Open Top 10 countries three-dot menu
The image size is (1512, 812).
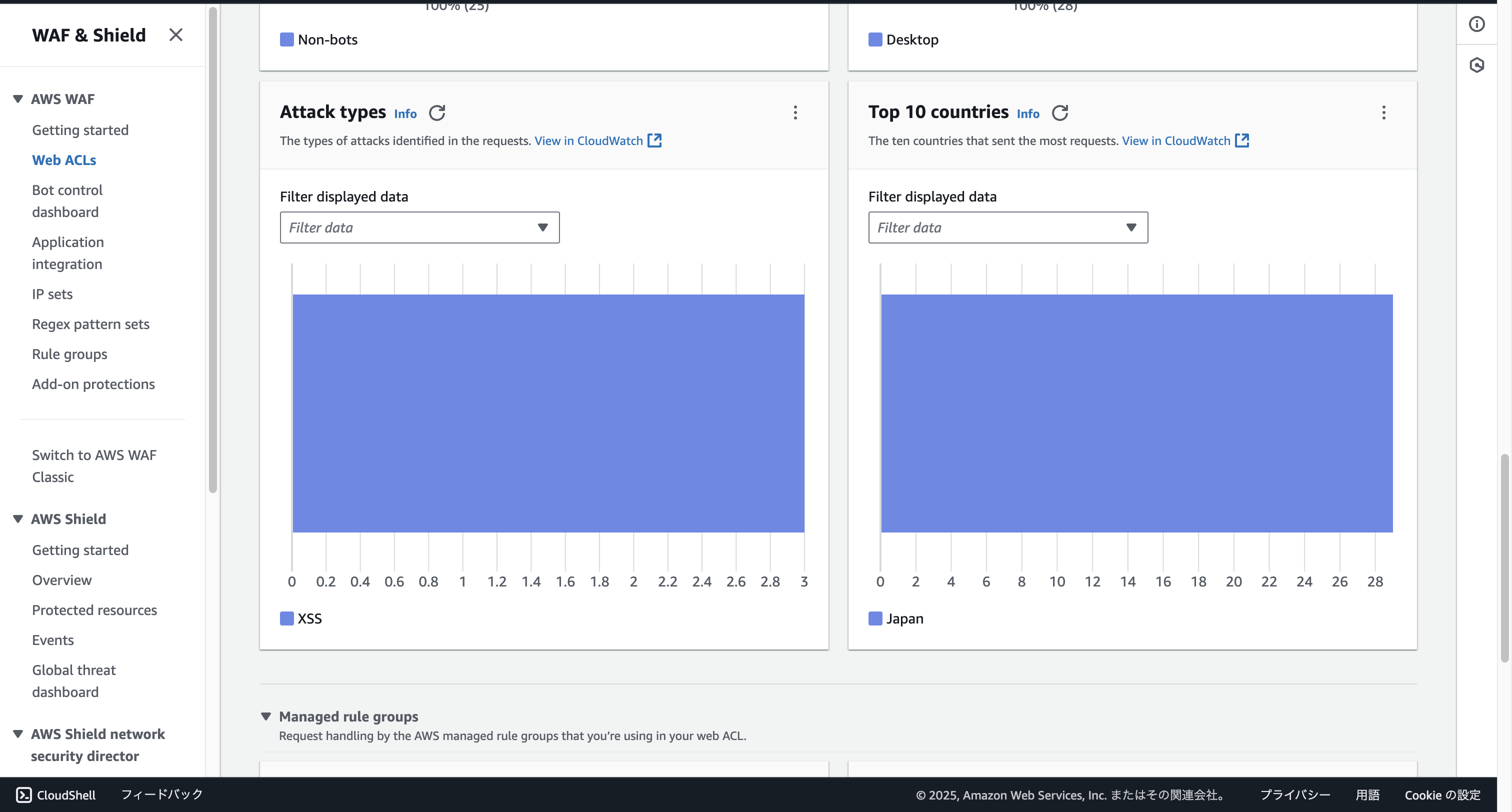(1383, 112)
